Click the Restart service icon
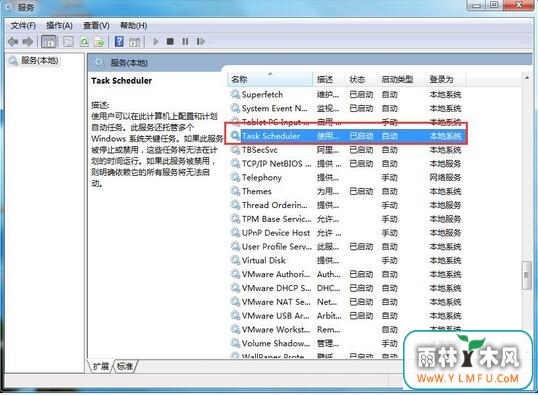Screen dimensions: 538x395 tap(201, 42)
